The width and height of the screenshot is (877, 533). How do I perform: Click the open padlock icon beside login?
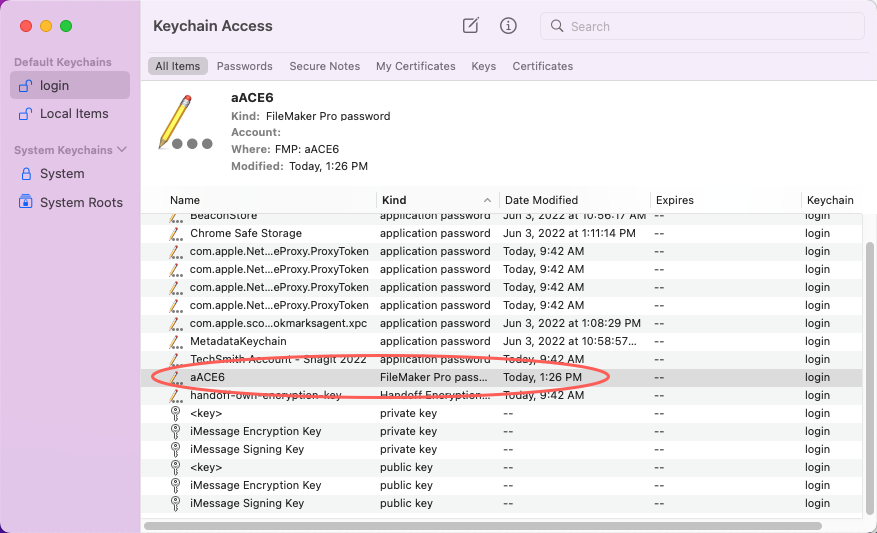[x=26, y=86]
